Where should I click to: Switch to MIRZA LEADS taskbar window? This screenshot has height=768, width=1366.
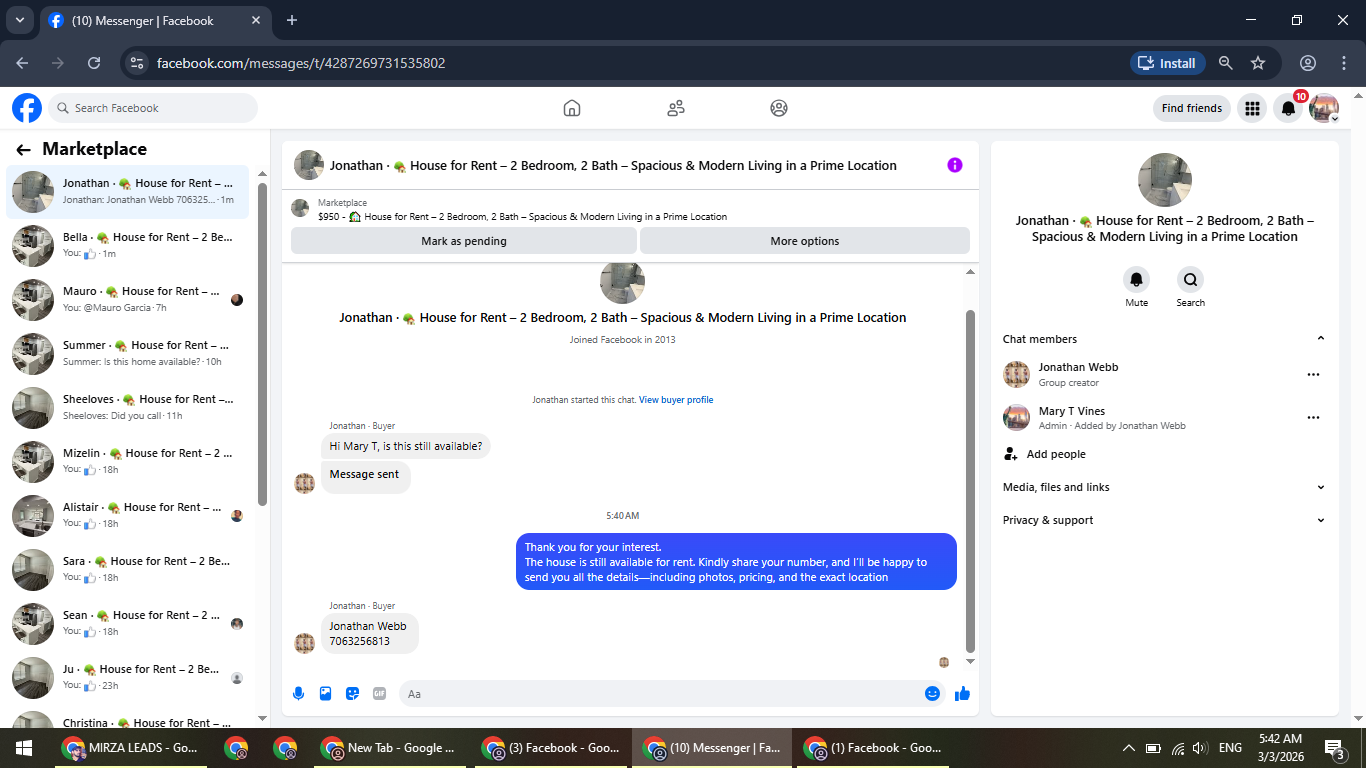[x=130, y=748]
